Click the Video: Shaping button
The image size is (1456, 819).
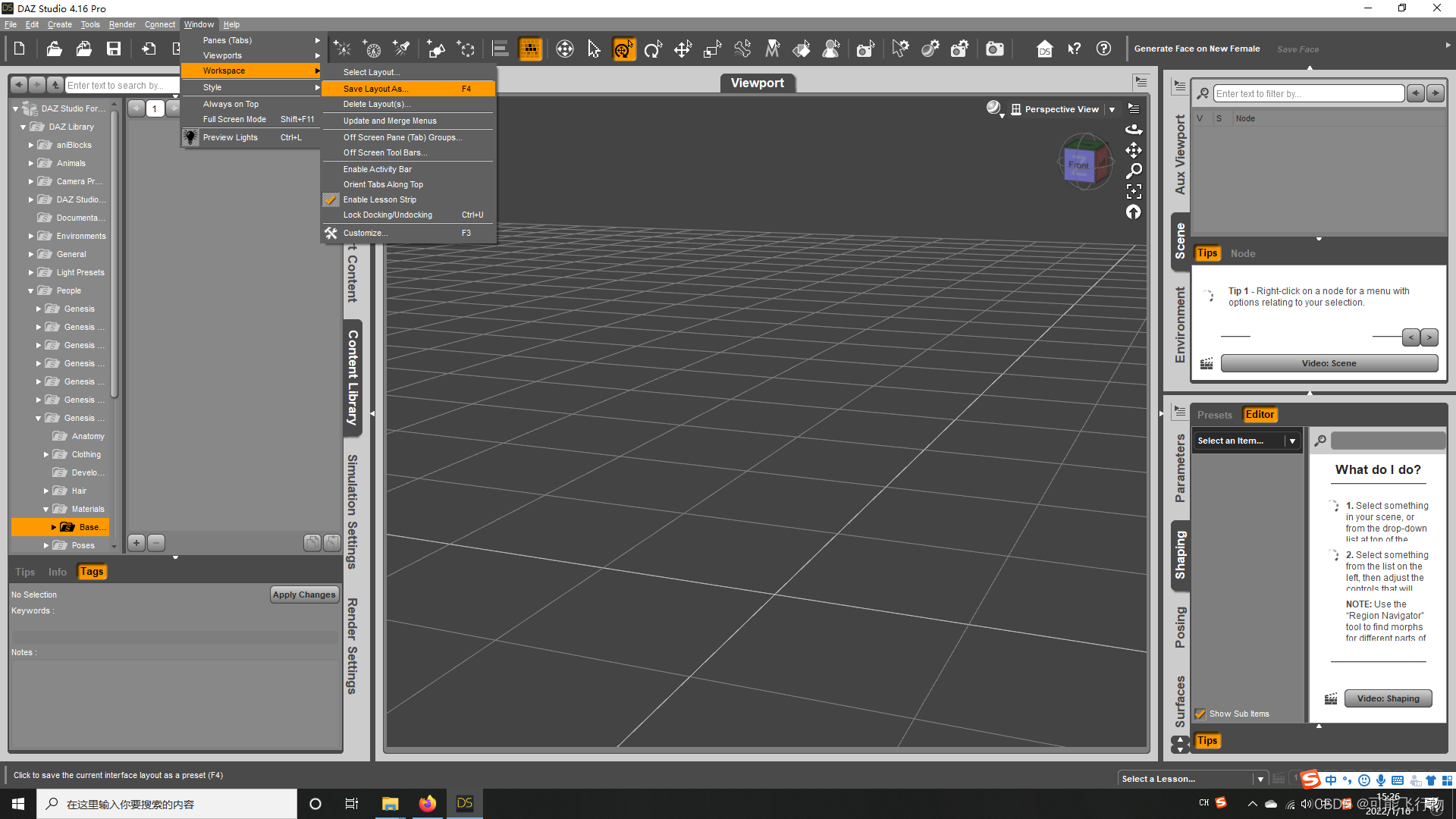1389,698
